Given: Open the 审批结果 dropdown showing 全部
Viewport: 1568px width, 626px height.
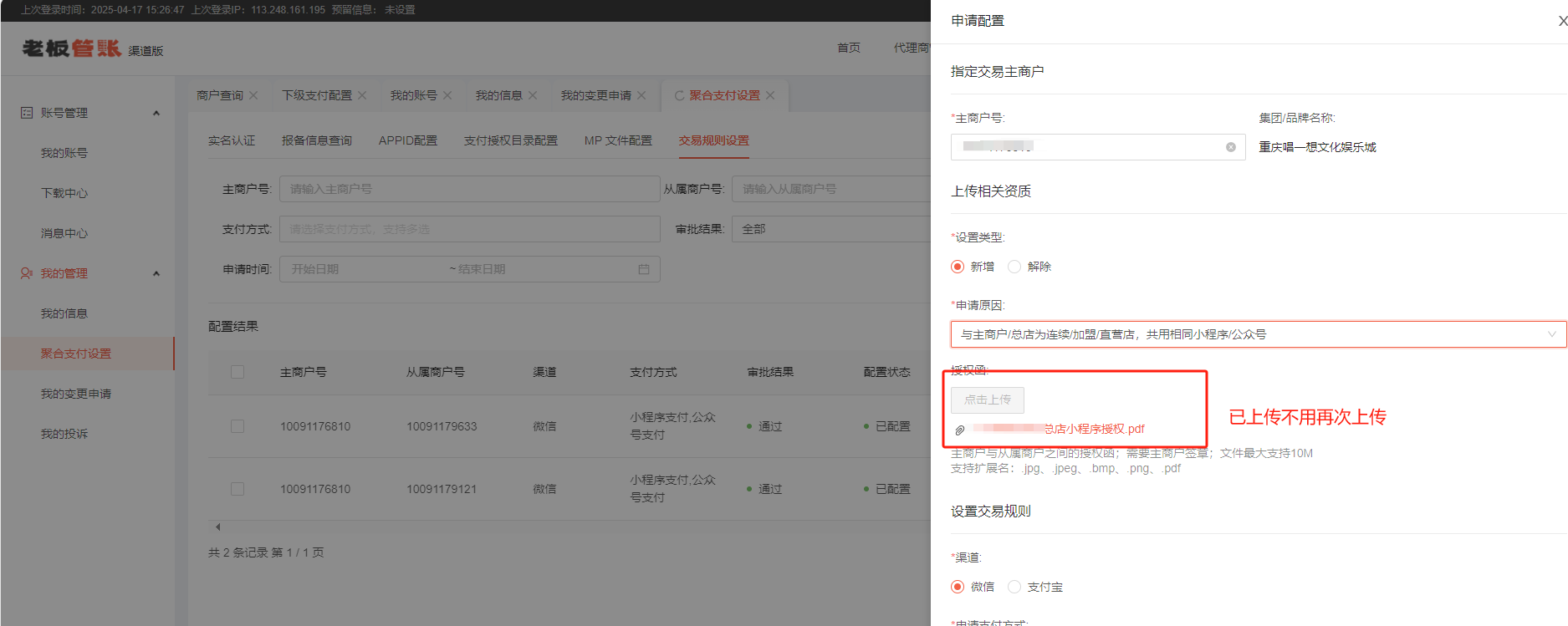Looking at the screenshot, I should (x=831, y=229).
